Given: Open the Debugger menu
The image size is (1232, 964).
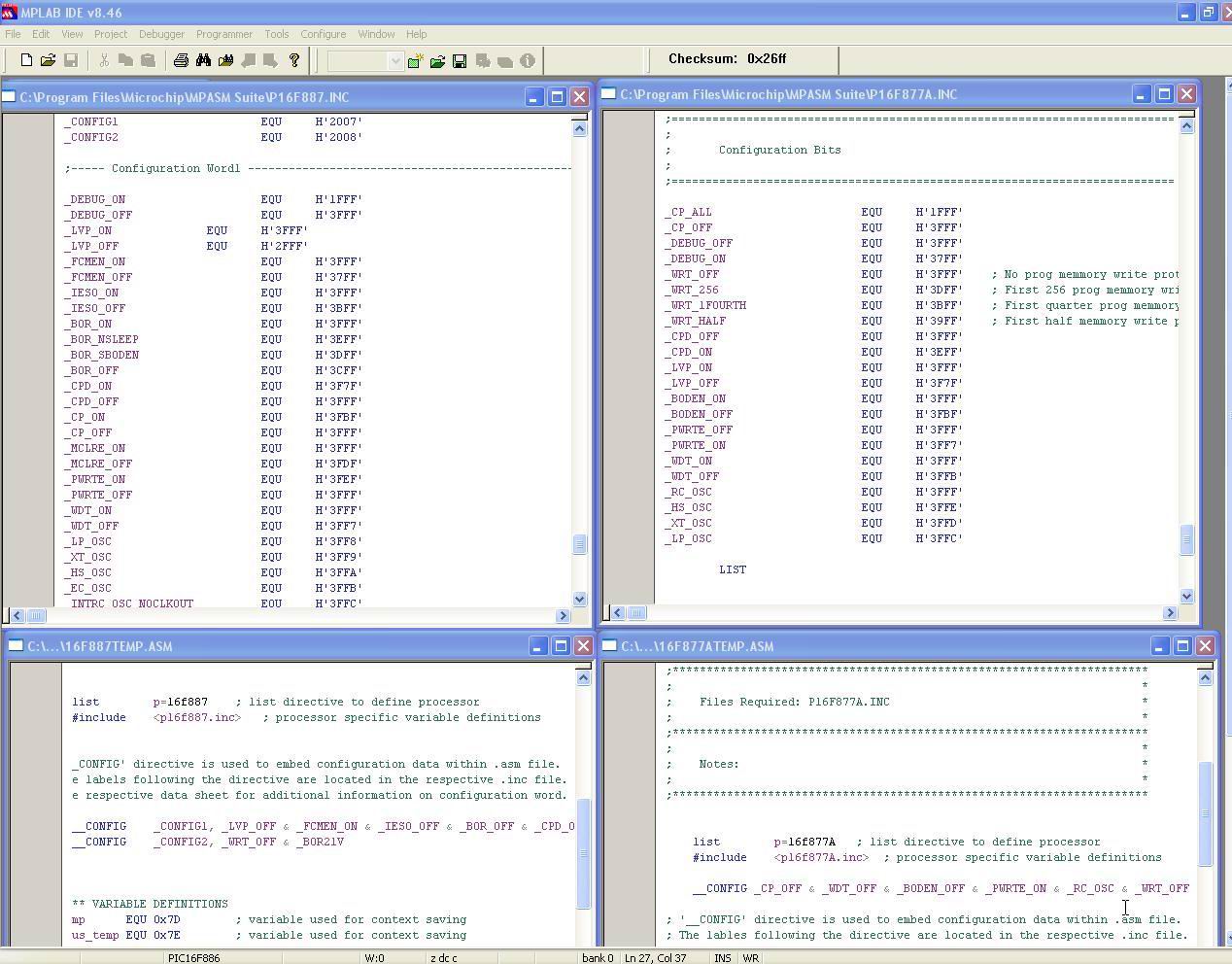Looking at the screenshot, I should 161,34.
